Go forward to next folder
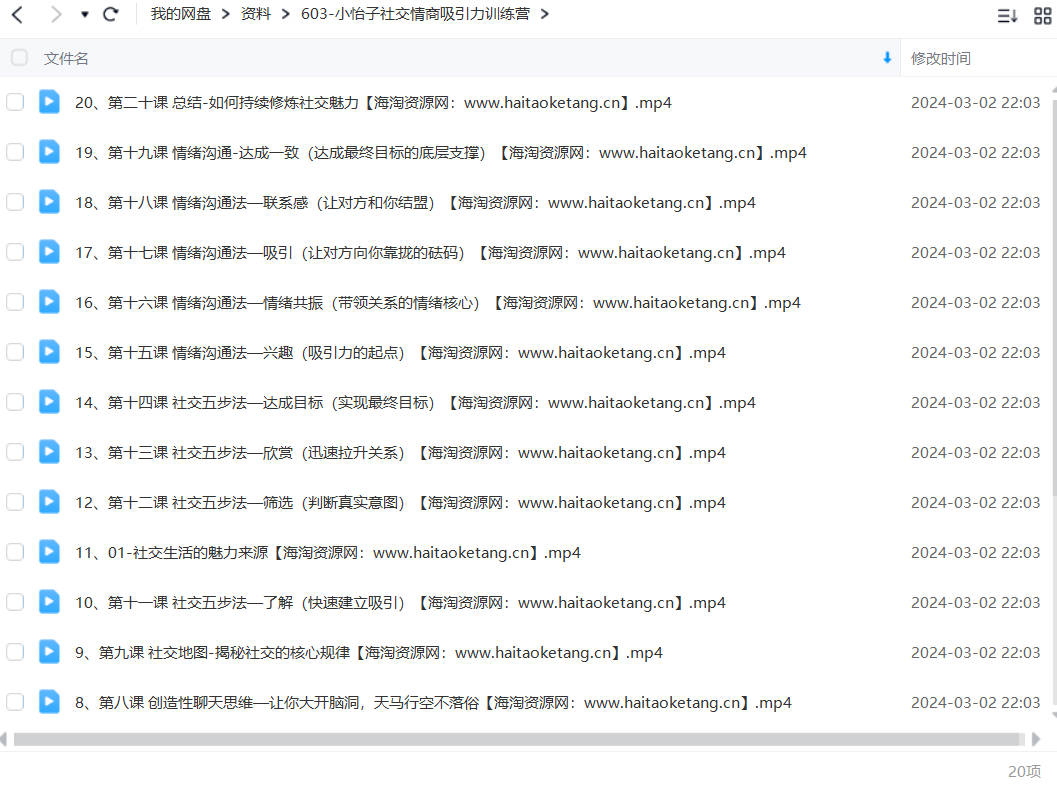 click(x=56, y=14)
